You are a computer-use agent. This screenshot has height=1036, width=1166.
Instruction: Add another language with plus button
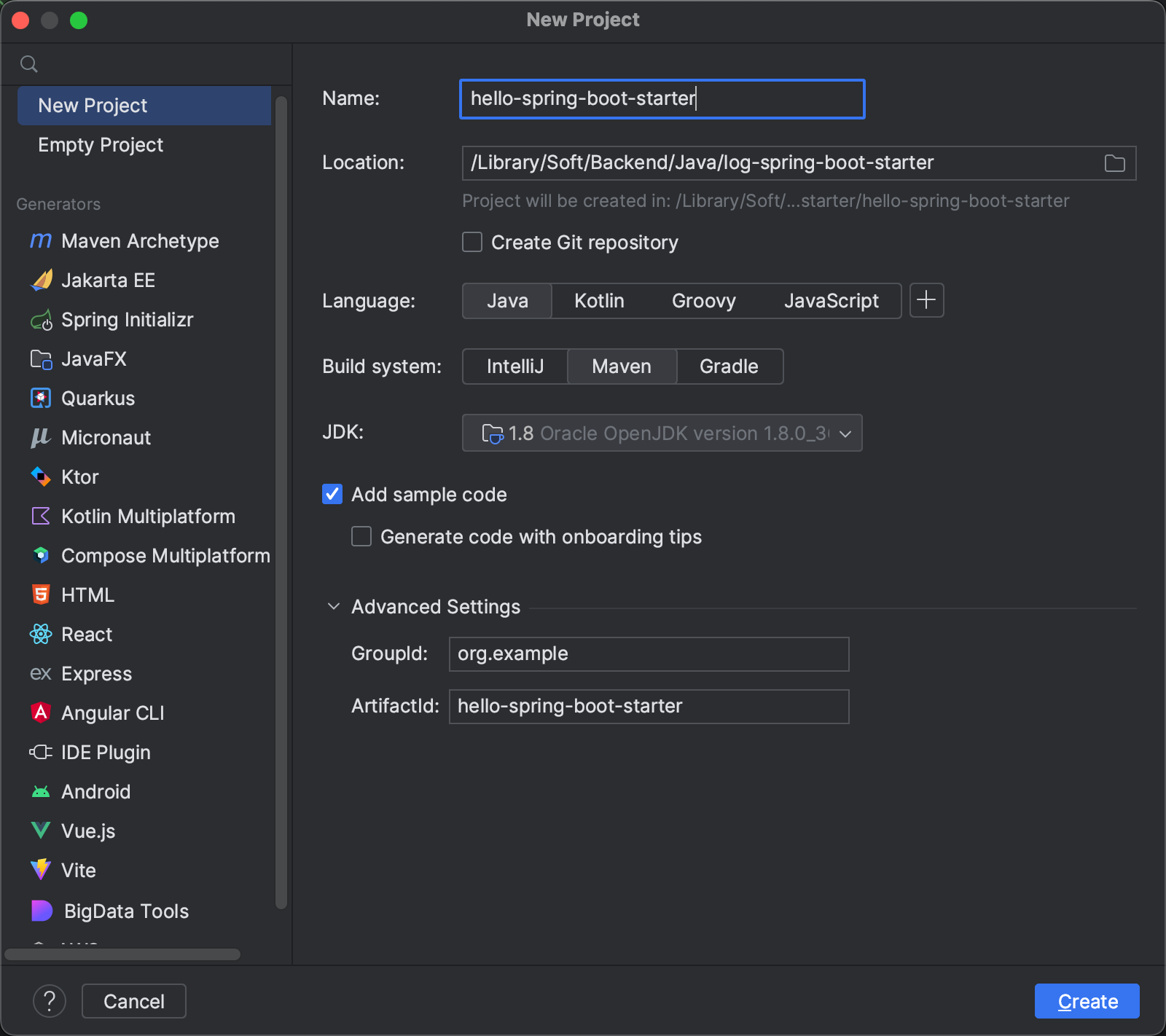(926, 300)
